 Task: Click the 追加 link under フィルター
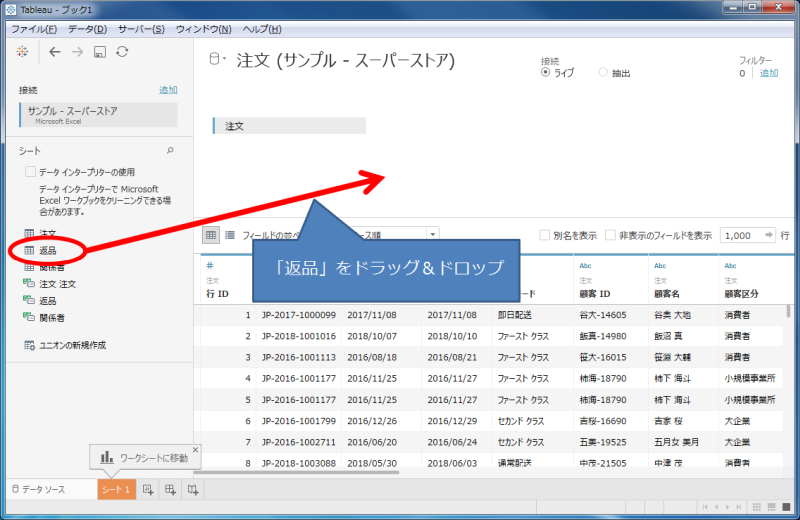coord(769,73)
